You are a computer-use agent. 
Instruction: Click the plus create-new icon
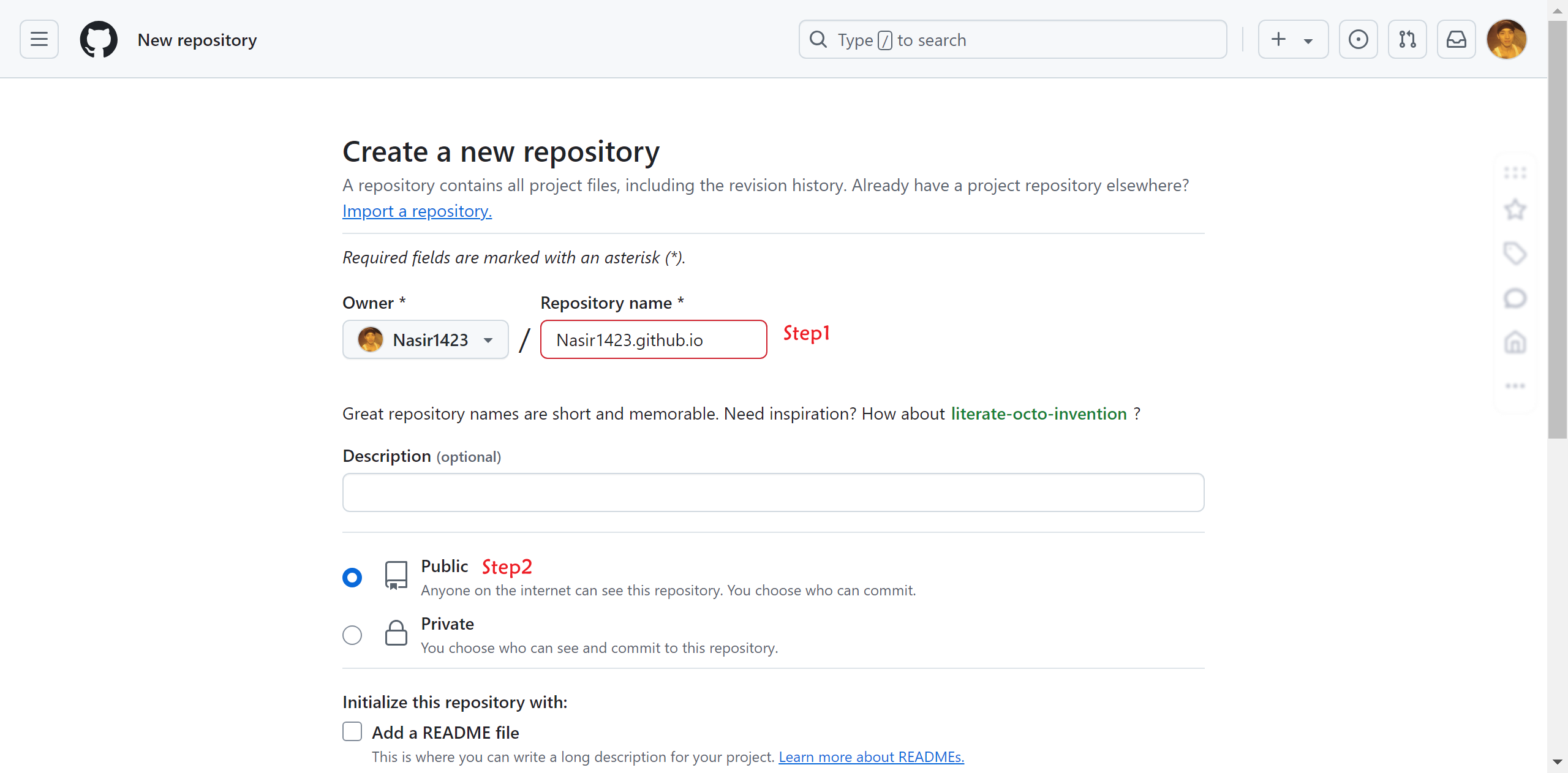tap(1278, 39)
